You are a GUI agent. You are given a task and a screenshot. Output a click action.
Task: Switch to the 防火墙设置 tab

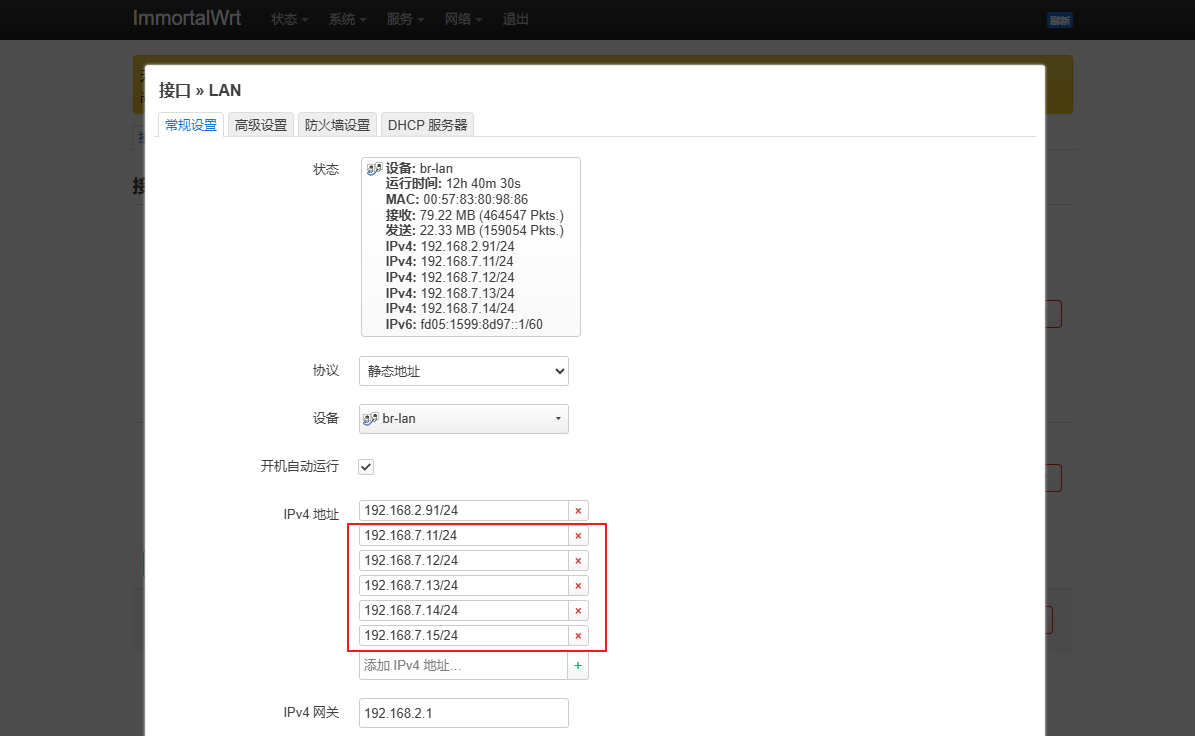pyautogui.click(x=337, y=125)
